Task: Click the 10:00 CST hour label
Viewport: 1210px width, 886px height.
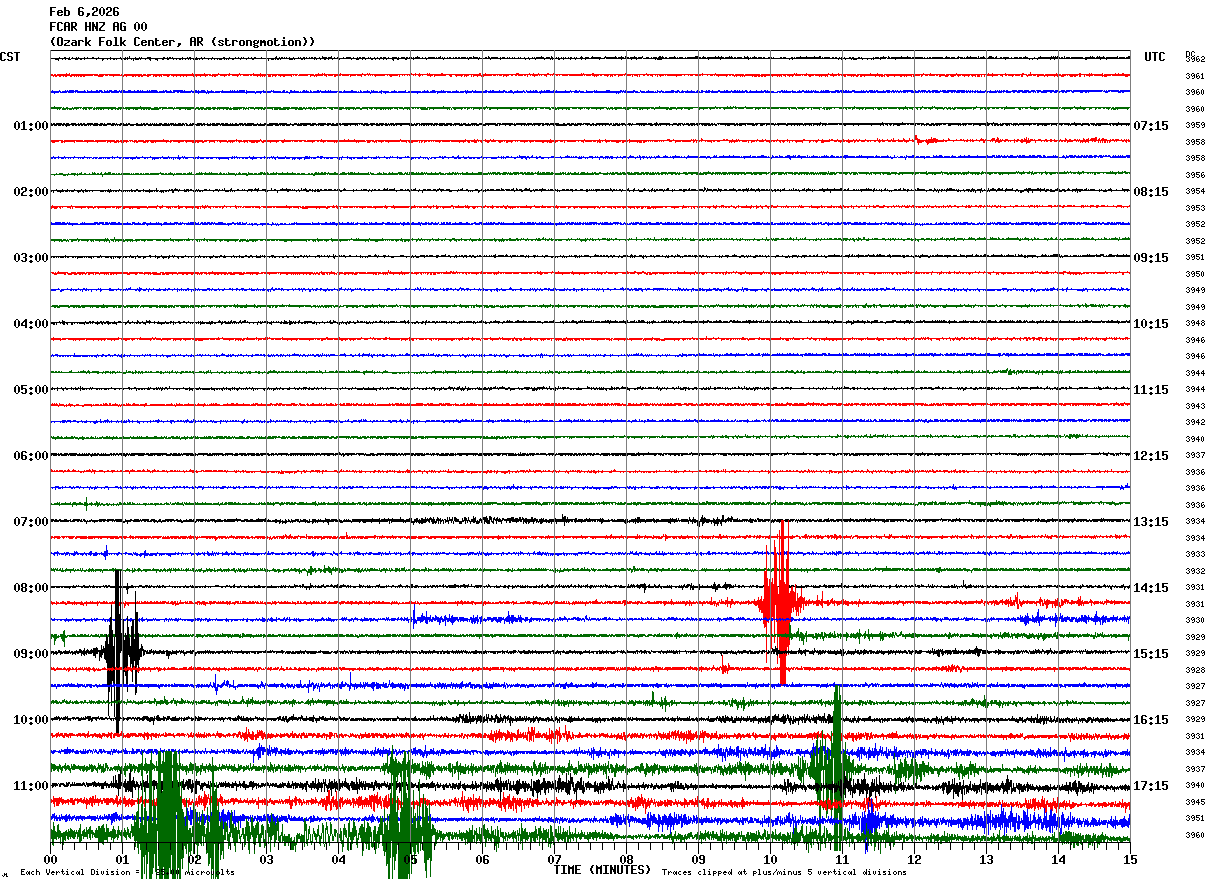Action: coord(31,720)
